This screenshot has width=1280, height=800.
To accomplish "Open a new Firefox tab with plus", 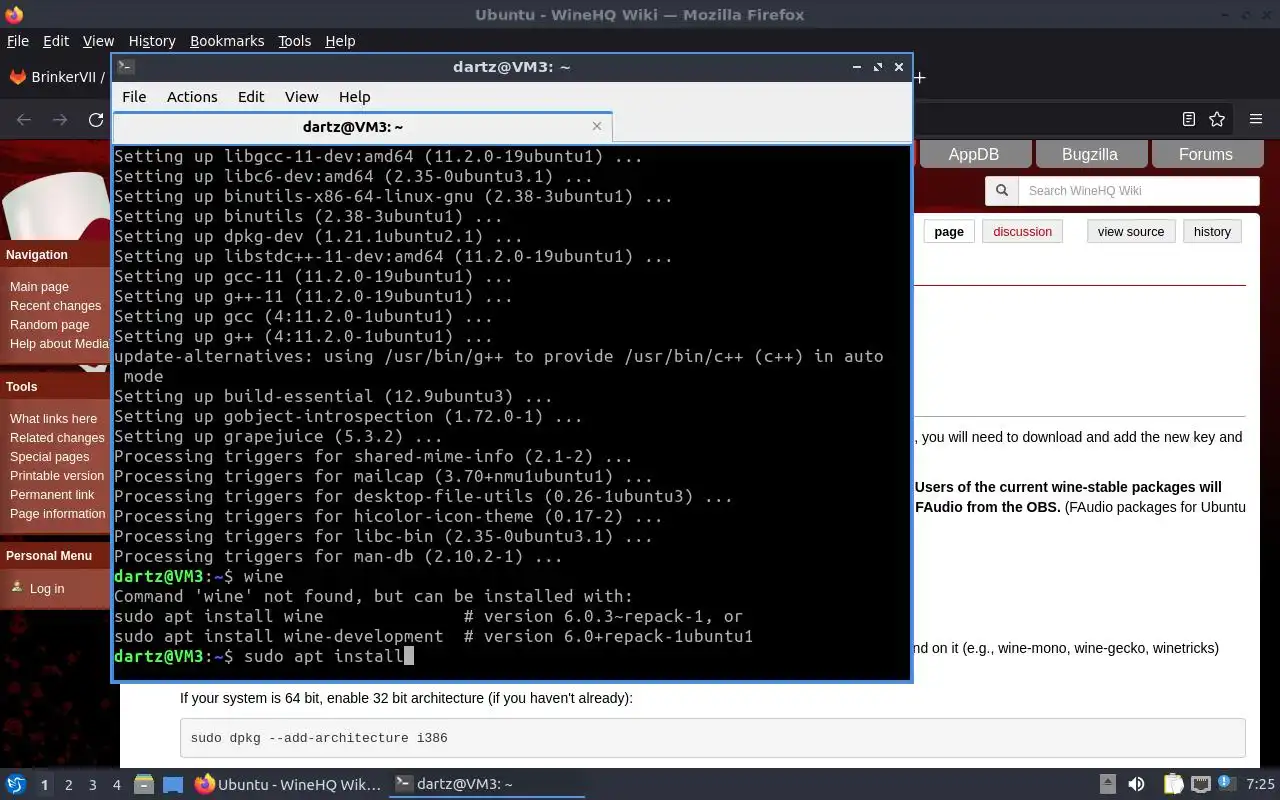I will click(919, 77).
